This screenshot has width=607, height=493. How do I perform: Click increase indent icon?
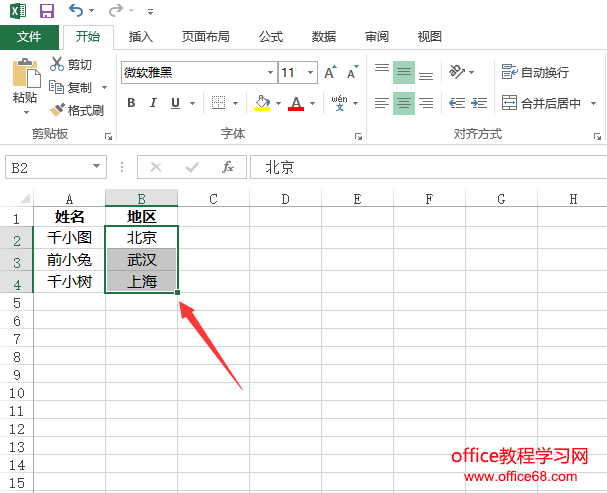point(479,103)
